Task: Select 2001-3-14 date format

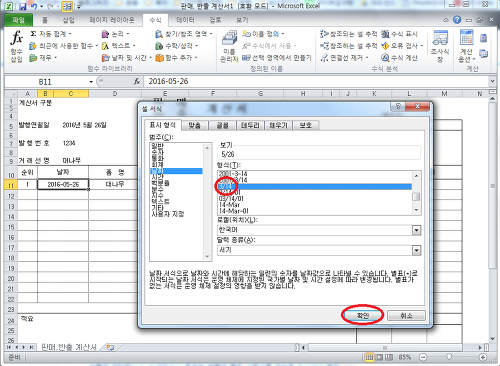Action: pos(233,174)
